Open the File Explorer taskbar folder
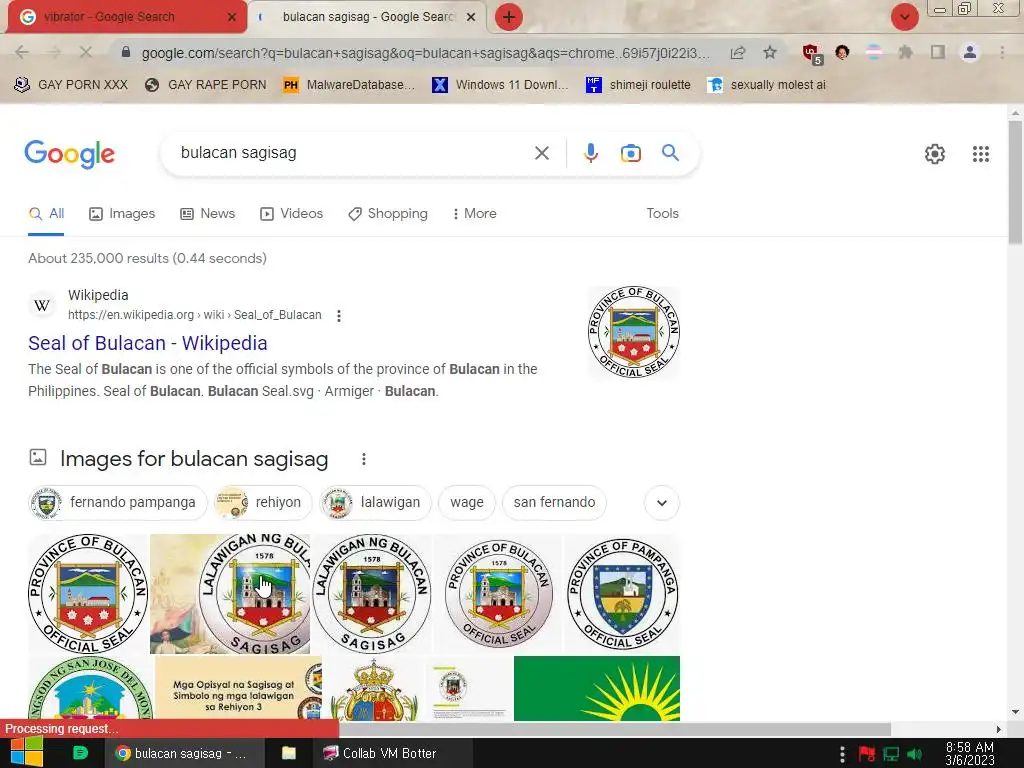1024x768 pixels. click(289, 753)
